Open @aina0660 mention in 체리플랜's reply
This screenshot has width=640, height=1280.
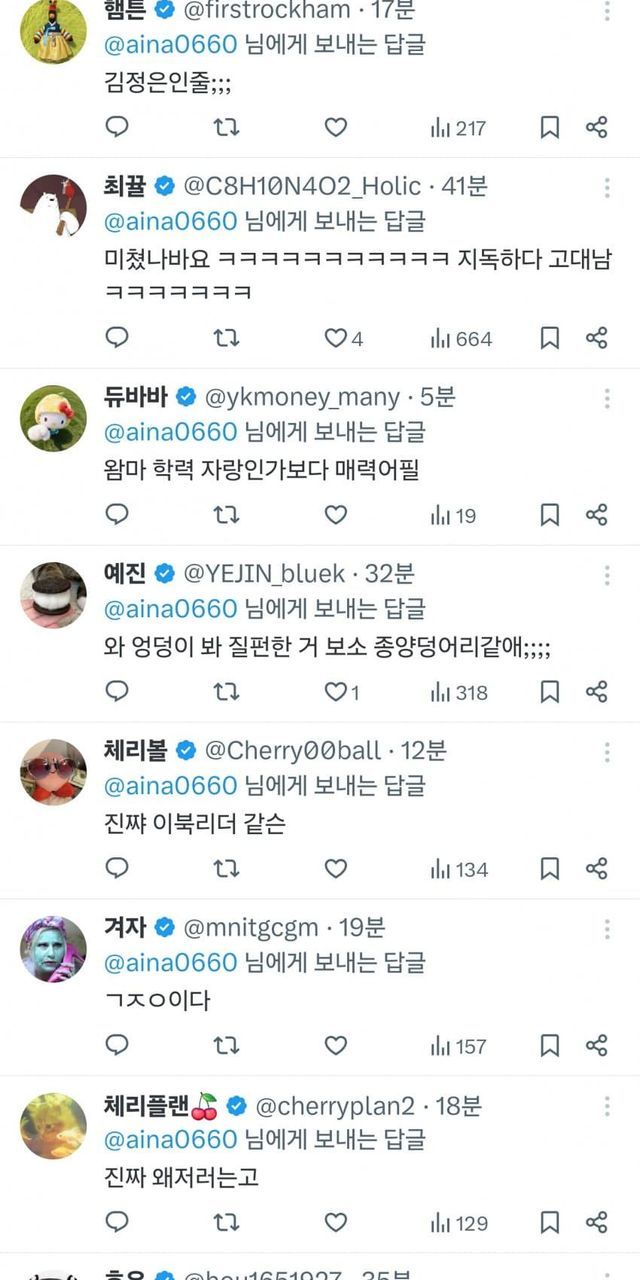170,1139
